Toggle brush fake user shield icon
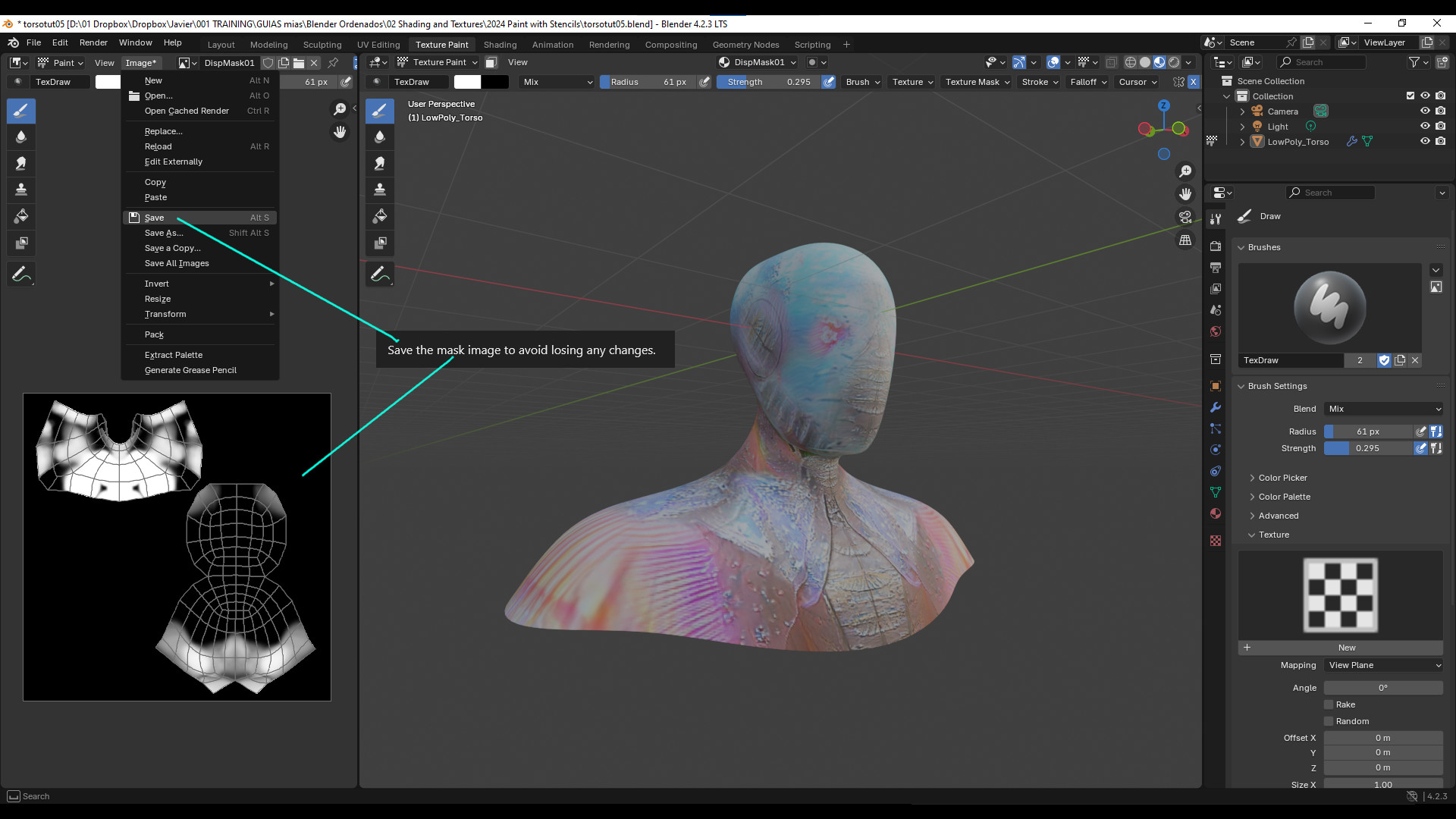The width and height of the screenshot is (1456, 819). click(1384, 360)
